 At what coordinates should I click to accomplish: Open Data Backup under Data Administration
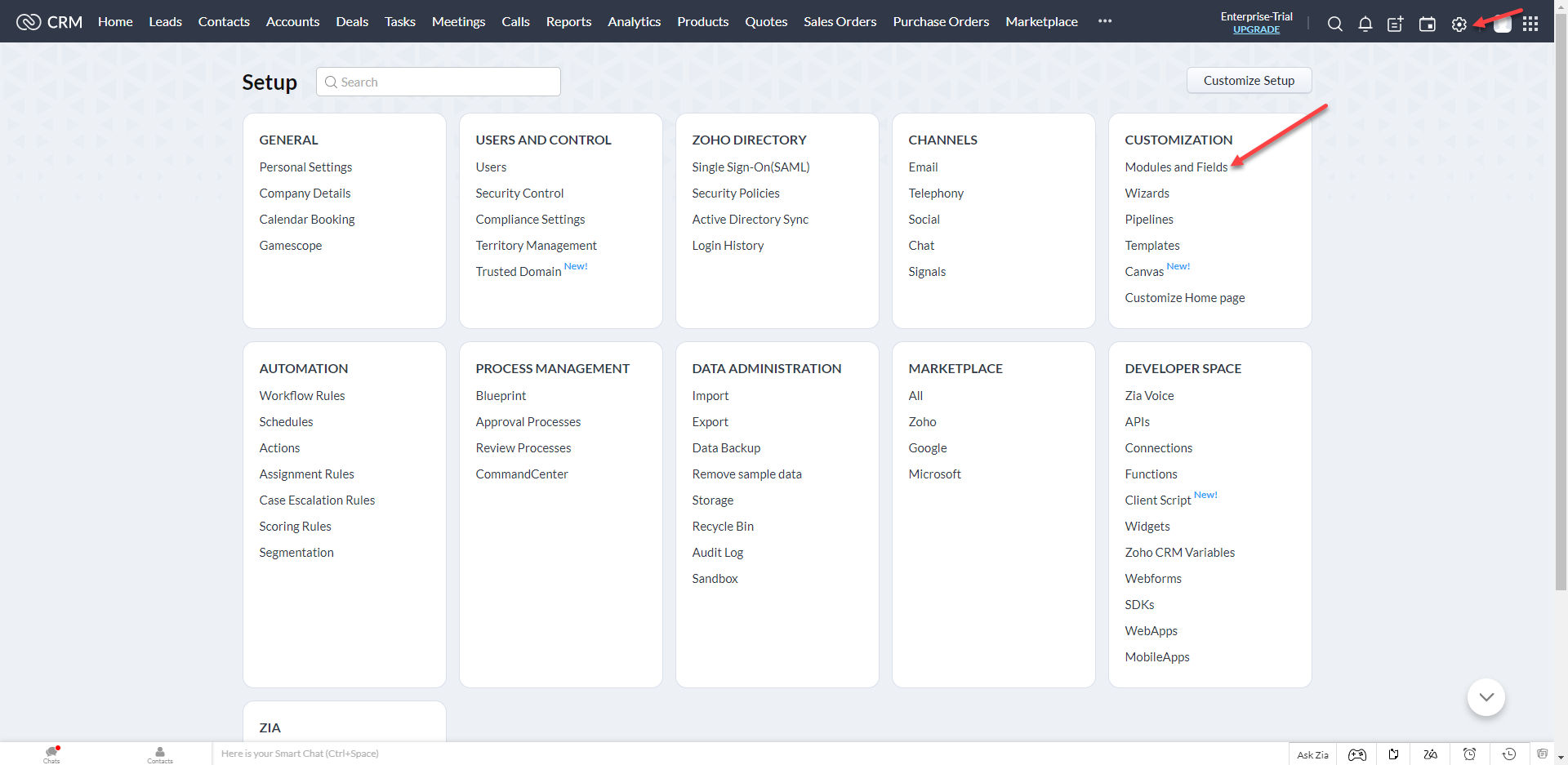point(726,447)
